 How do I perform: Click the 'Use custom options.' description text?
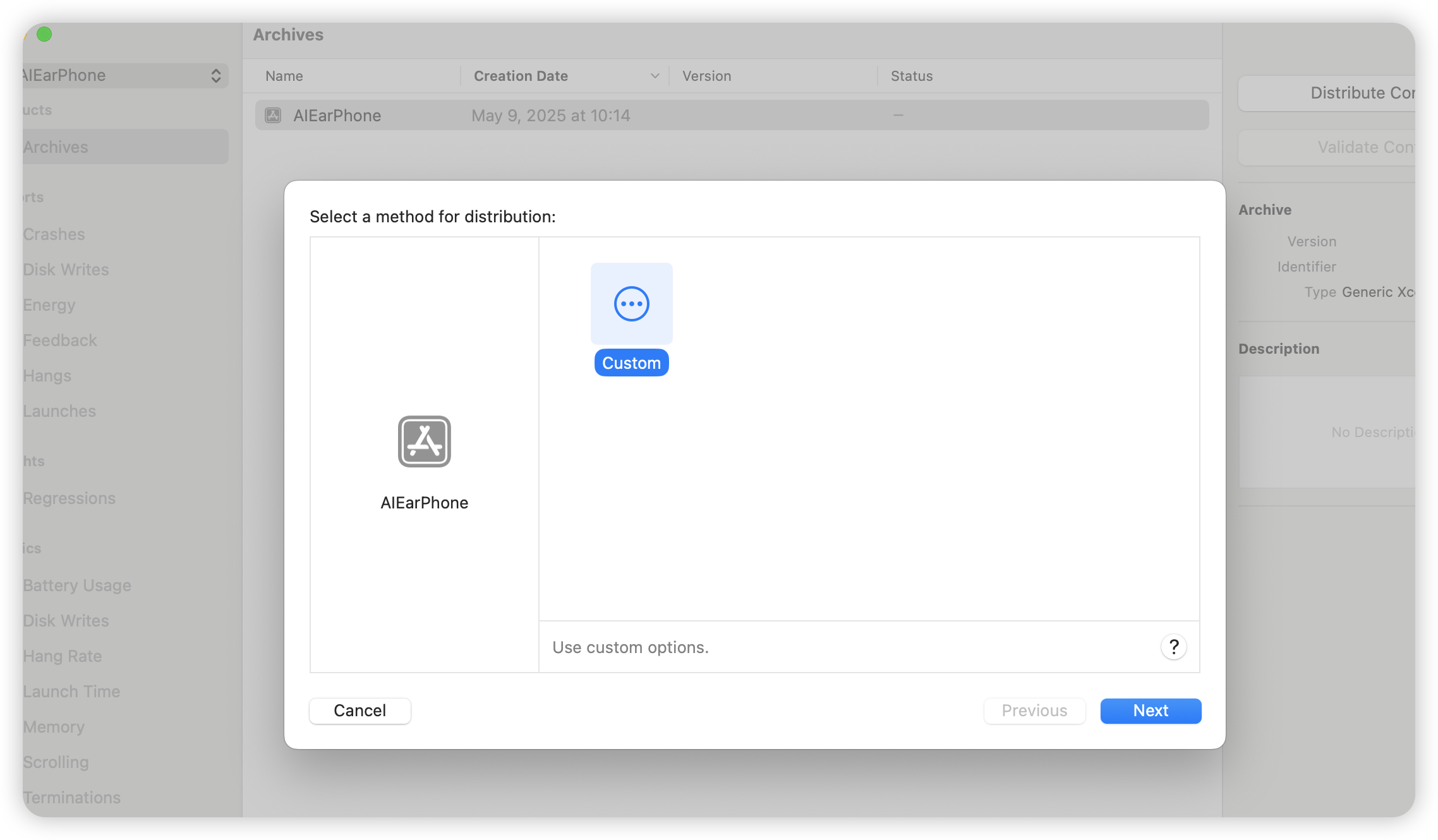[631, 647]
